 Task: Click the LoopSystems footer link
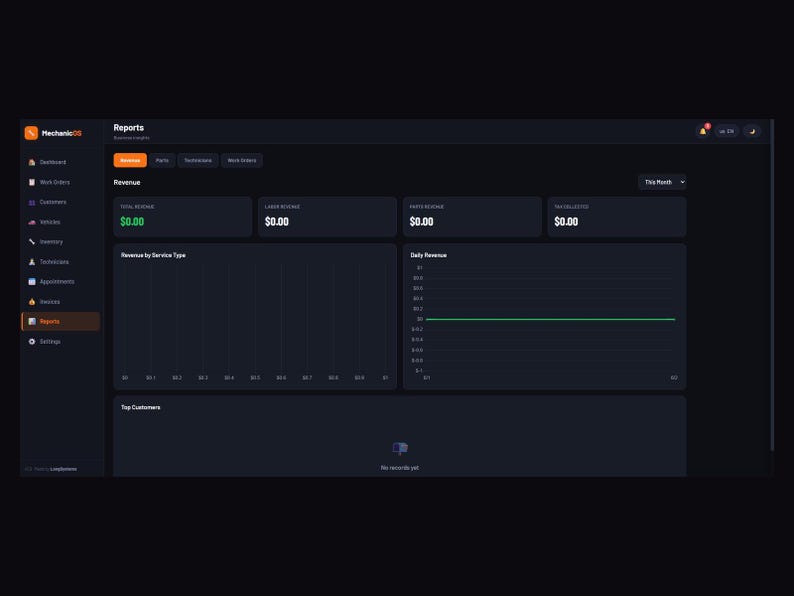point(63,469)
